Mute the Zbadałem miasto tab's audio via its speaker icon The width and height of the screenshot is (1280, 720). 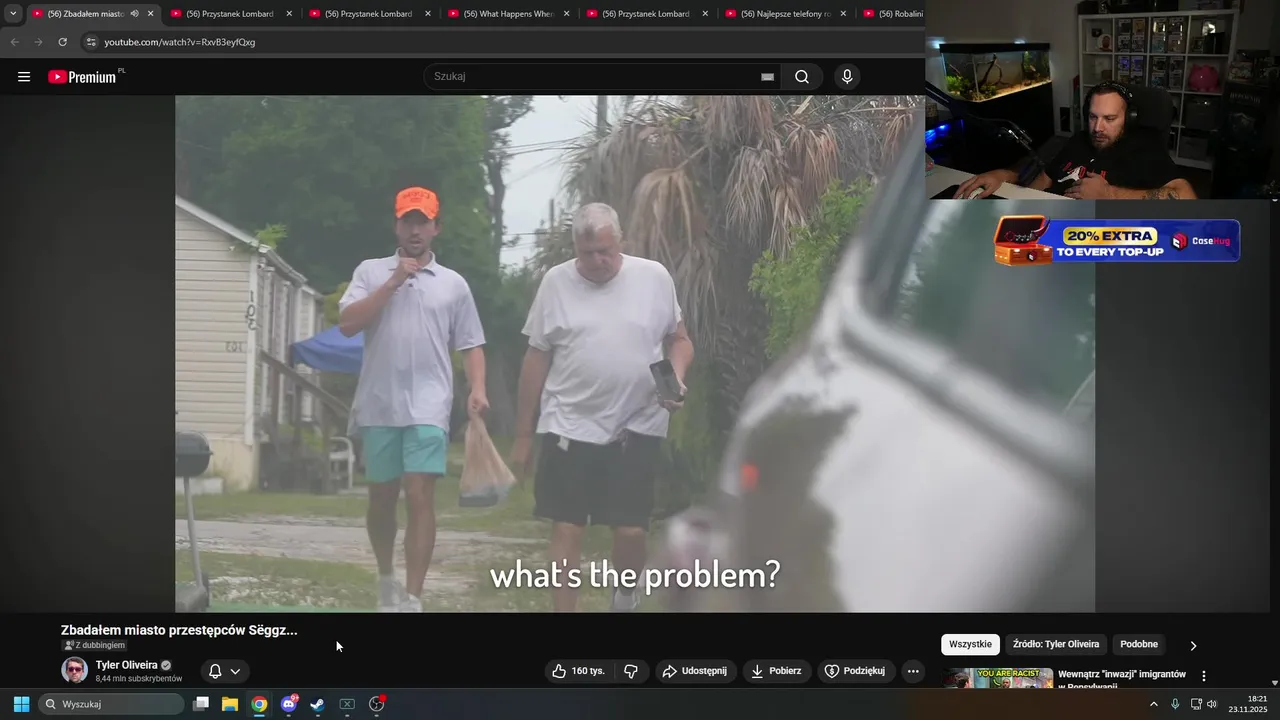point(134,14)
